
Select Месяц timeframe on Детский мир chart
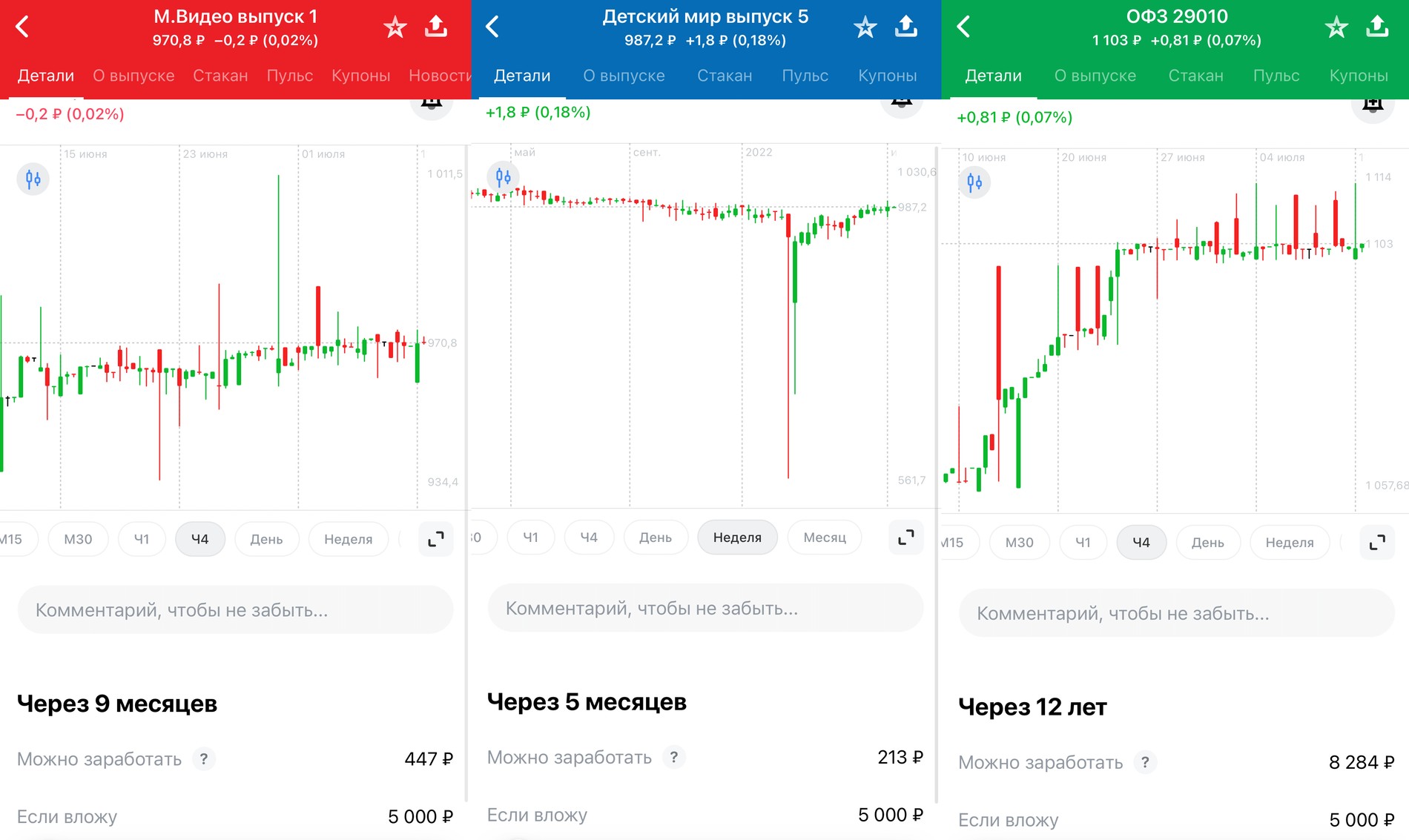click(824, 538)
